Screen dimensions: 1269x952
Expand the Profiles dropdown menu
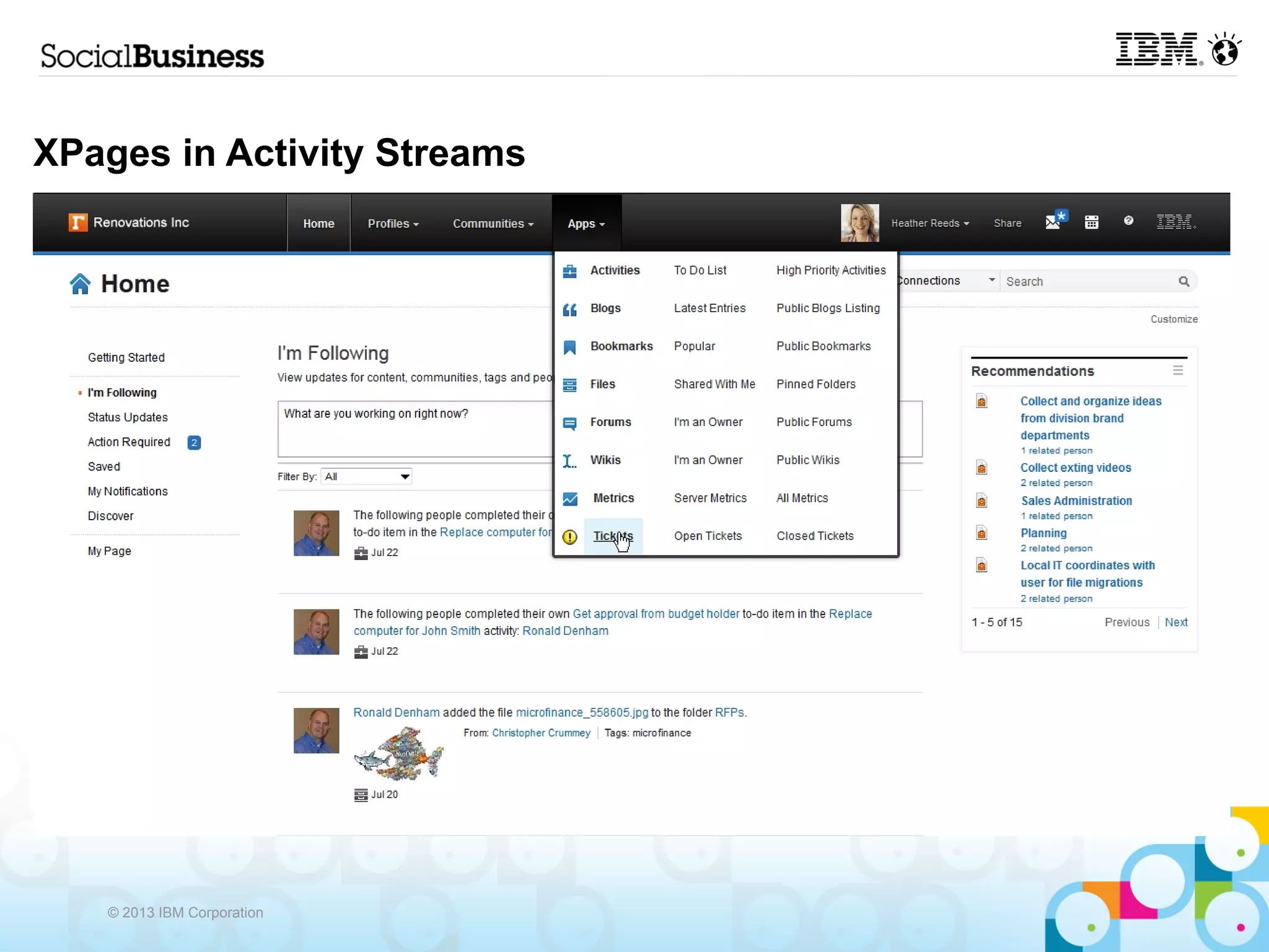393,224
